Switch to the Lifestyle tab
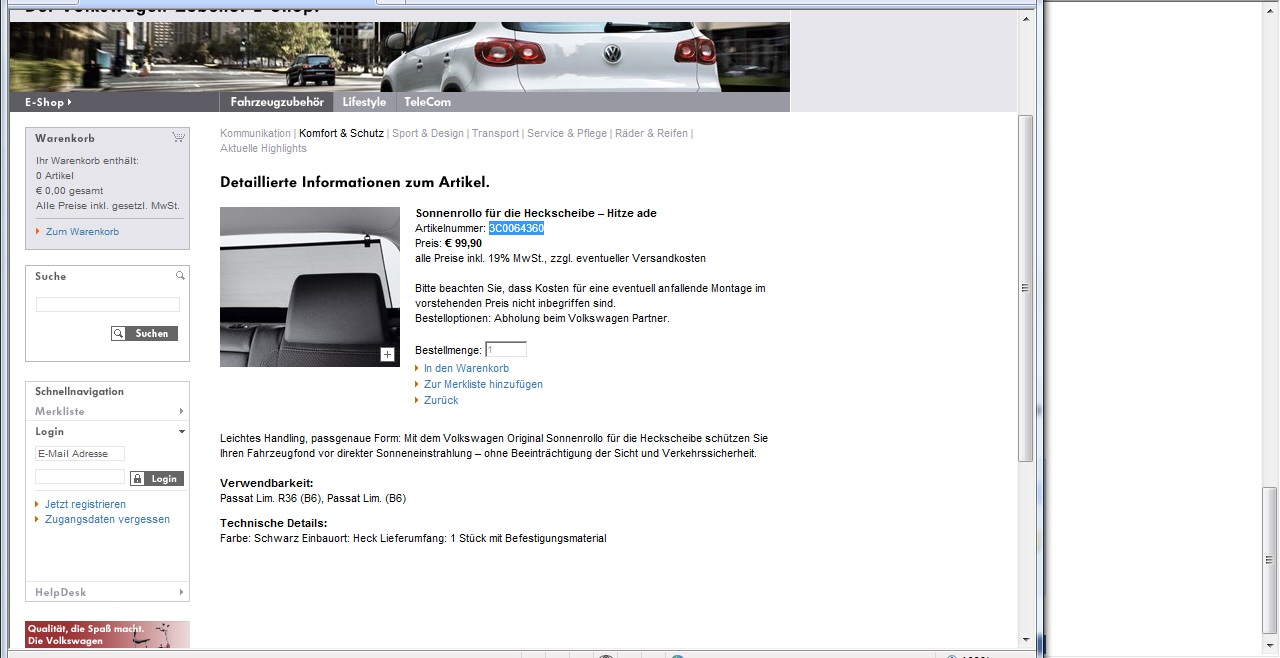The image size is (1280, 658). click(364, 102)
